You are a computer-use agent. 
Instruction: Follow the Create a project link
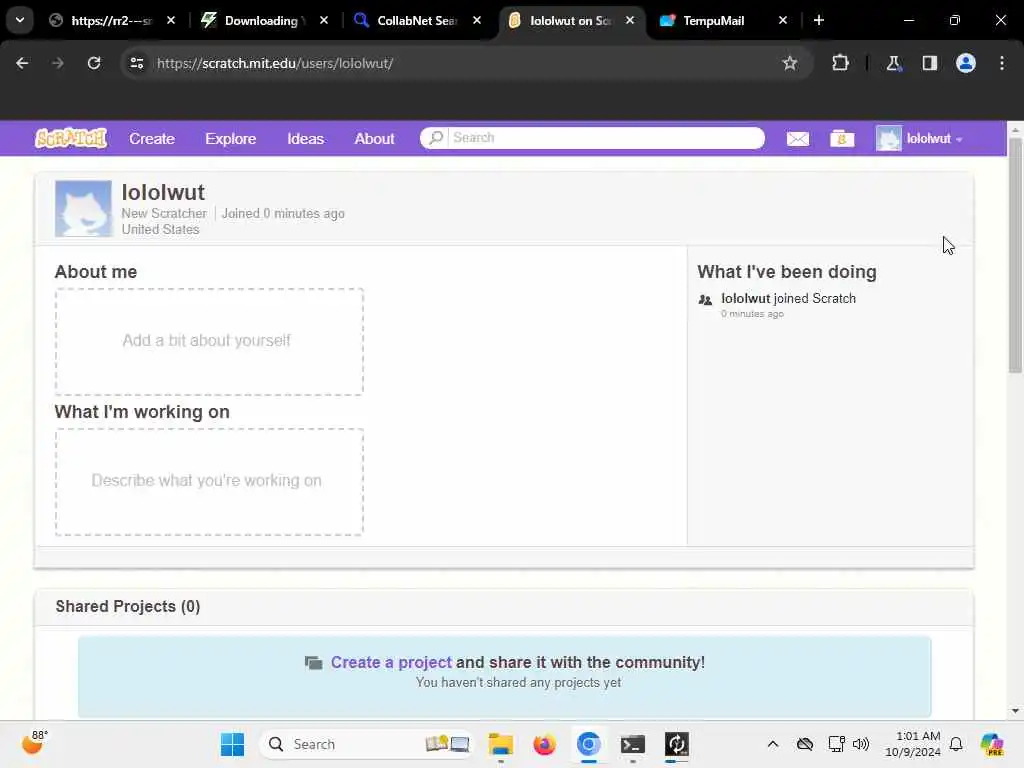pos(391,662)
